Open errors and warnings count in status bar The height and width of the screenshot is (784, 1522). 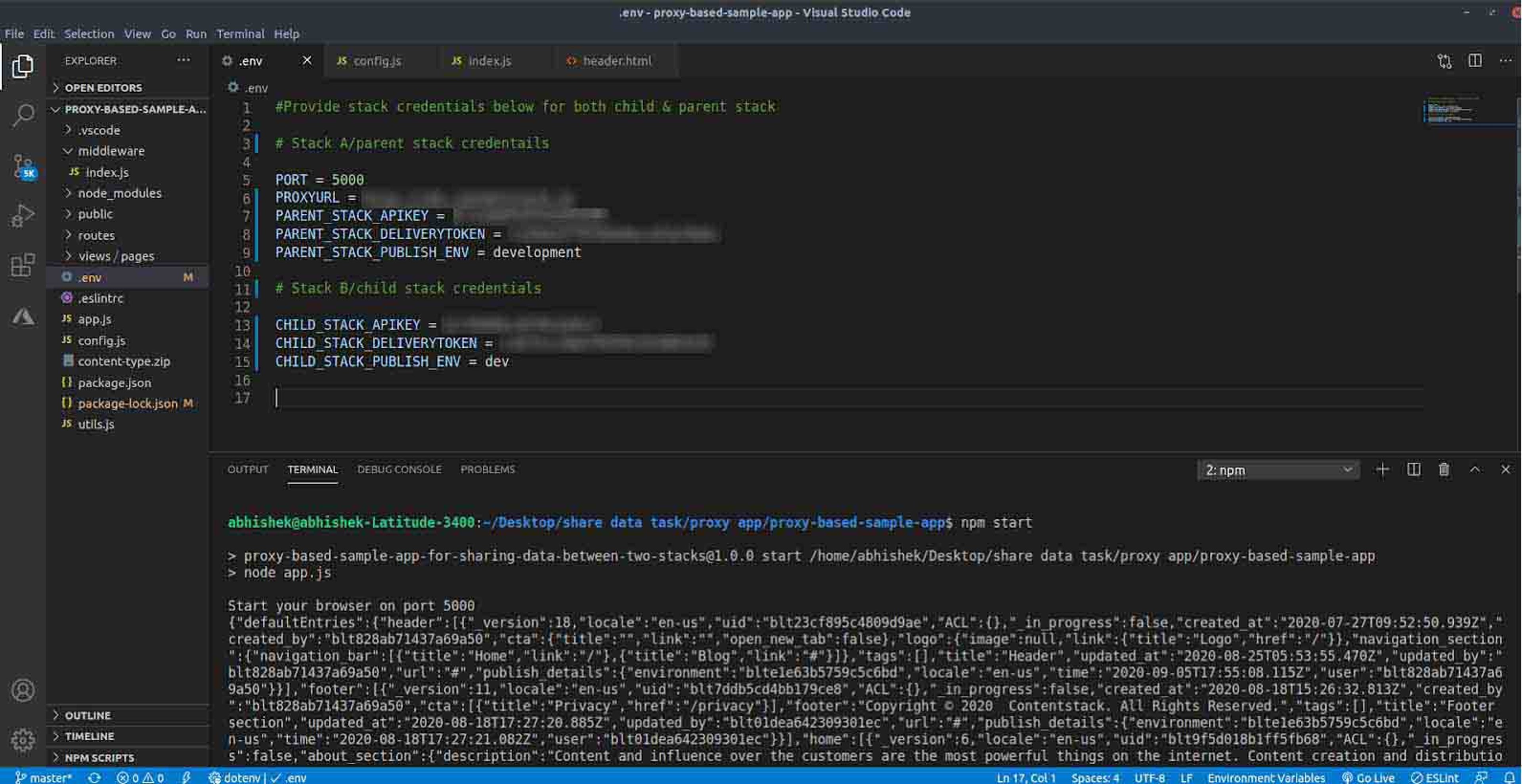pyautogui.click(x=140, y=778)
